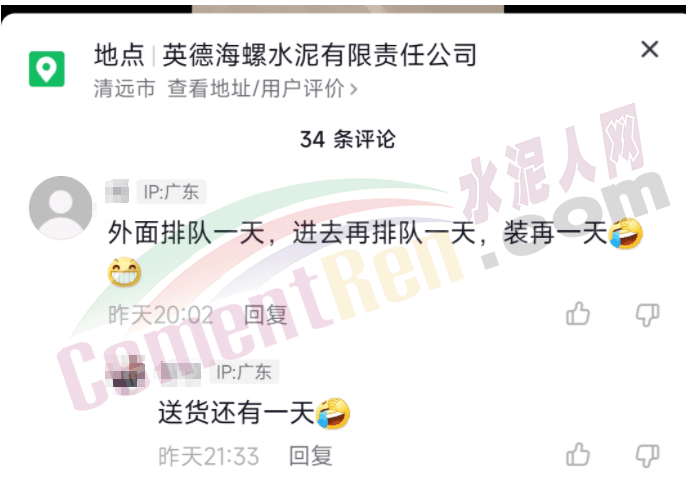686x486 pixels.
Task: Tap the IP:广东 tag on second comment
Action: [x=244, y=372]
